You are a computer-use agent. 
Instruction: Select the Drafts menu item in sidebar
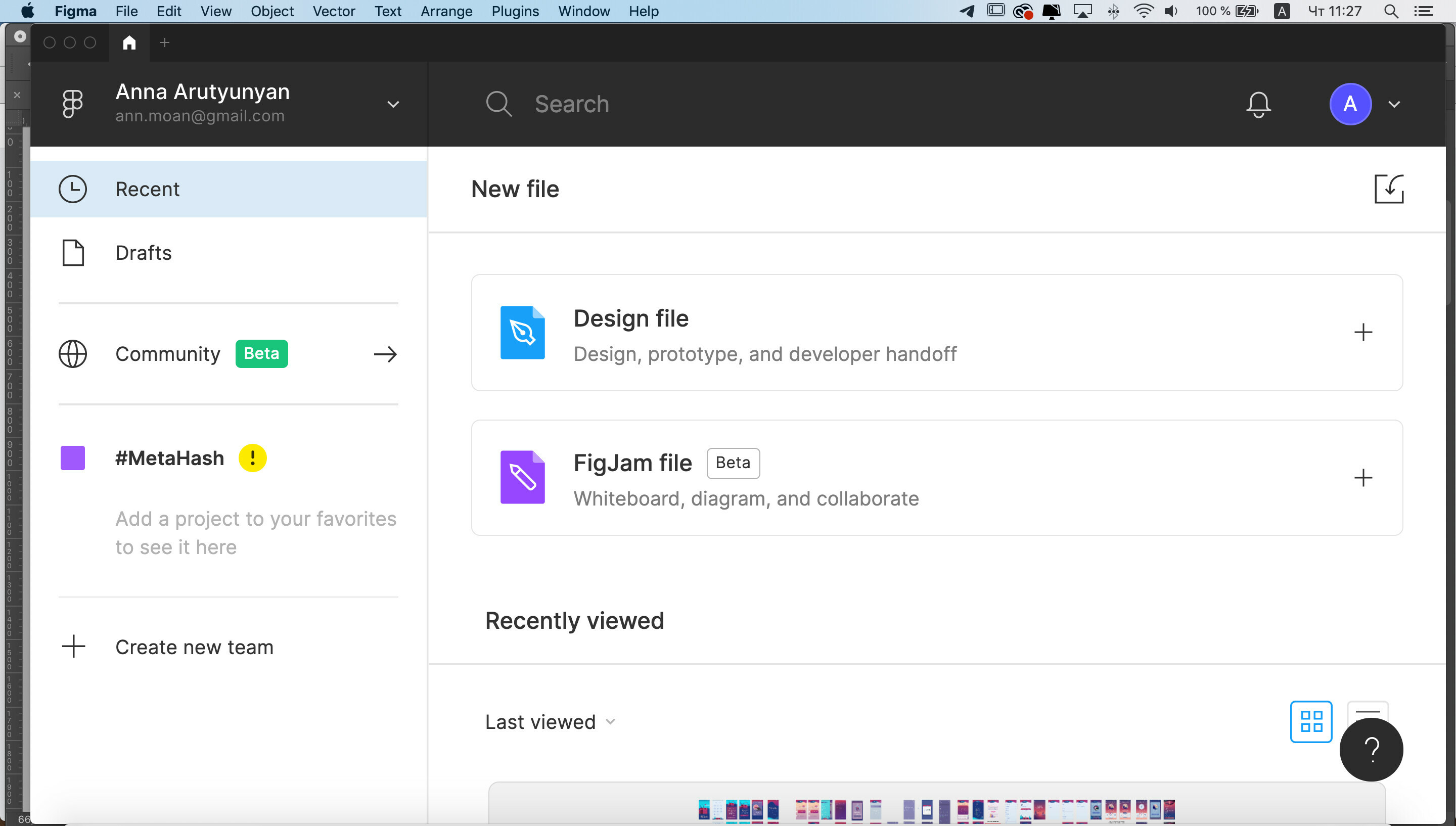pos(143,253)
